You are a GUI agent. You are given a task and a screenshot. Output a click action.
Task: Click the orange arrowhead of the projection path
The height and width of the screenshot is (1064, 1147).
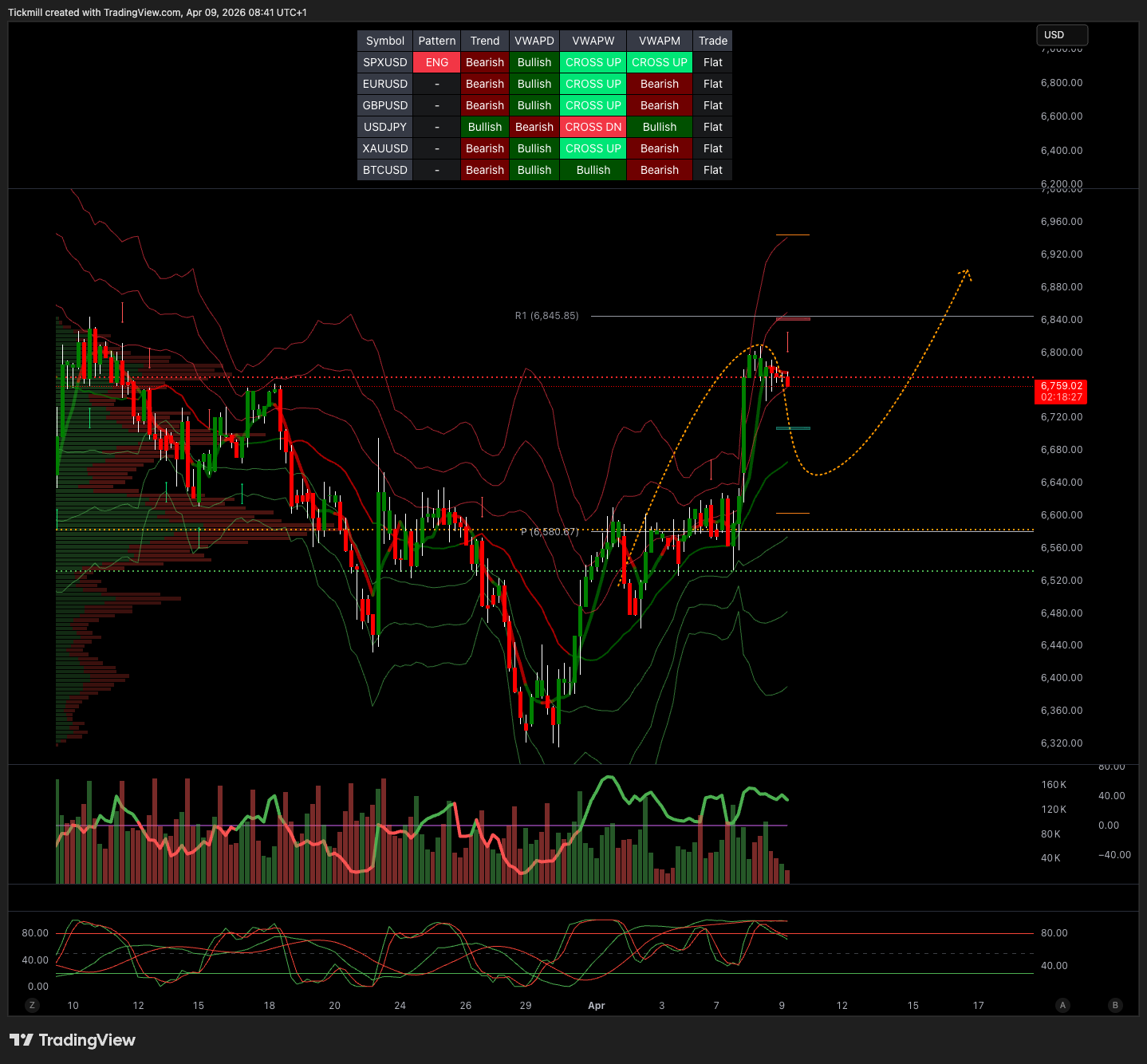click(x=966, y=273)
